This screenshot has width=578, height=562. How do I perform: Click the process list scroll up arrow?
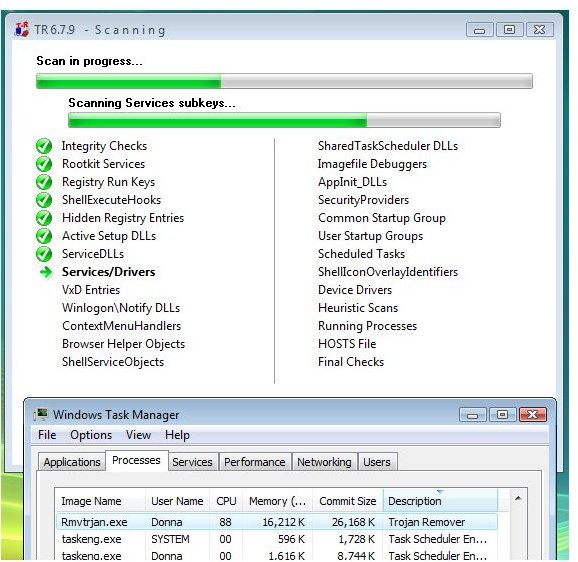tap(518, 499)
